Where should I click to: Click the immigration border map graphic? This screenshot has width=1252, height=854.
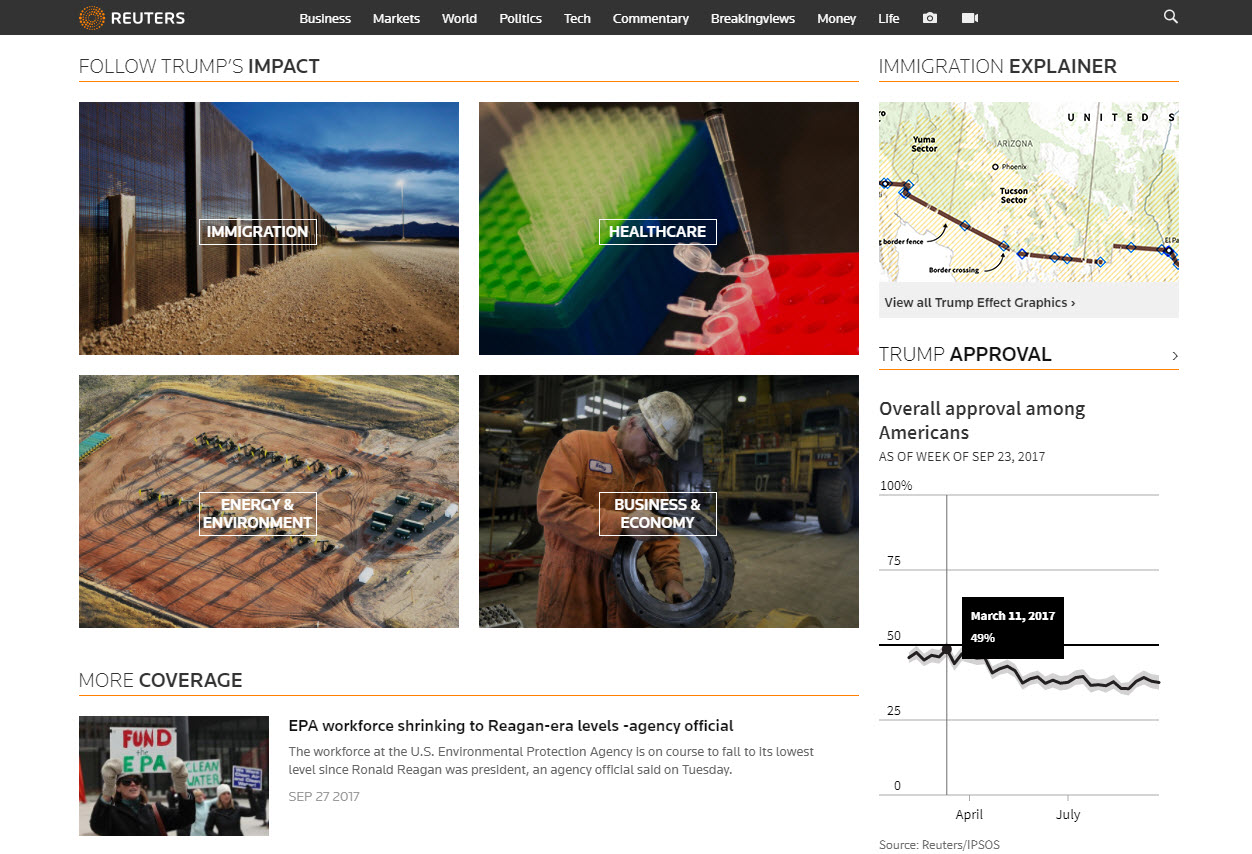1028,192
